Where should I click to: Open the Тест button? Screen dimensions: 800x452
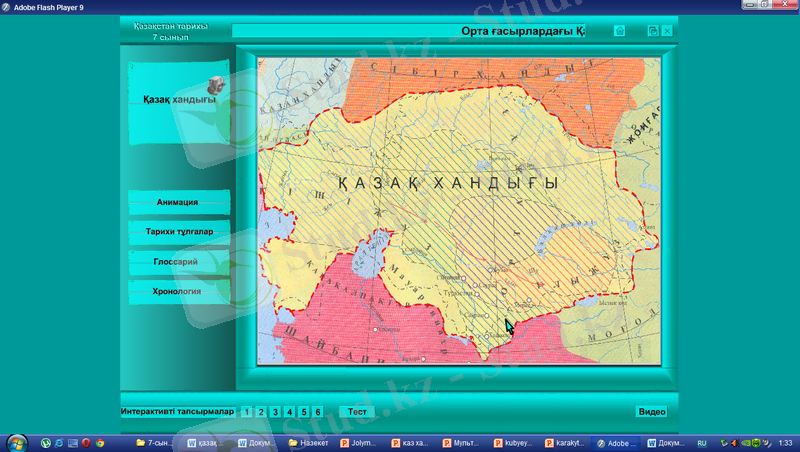357,412
